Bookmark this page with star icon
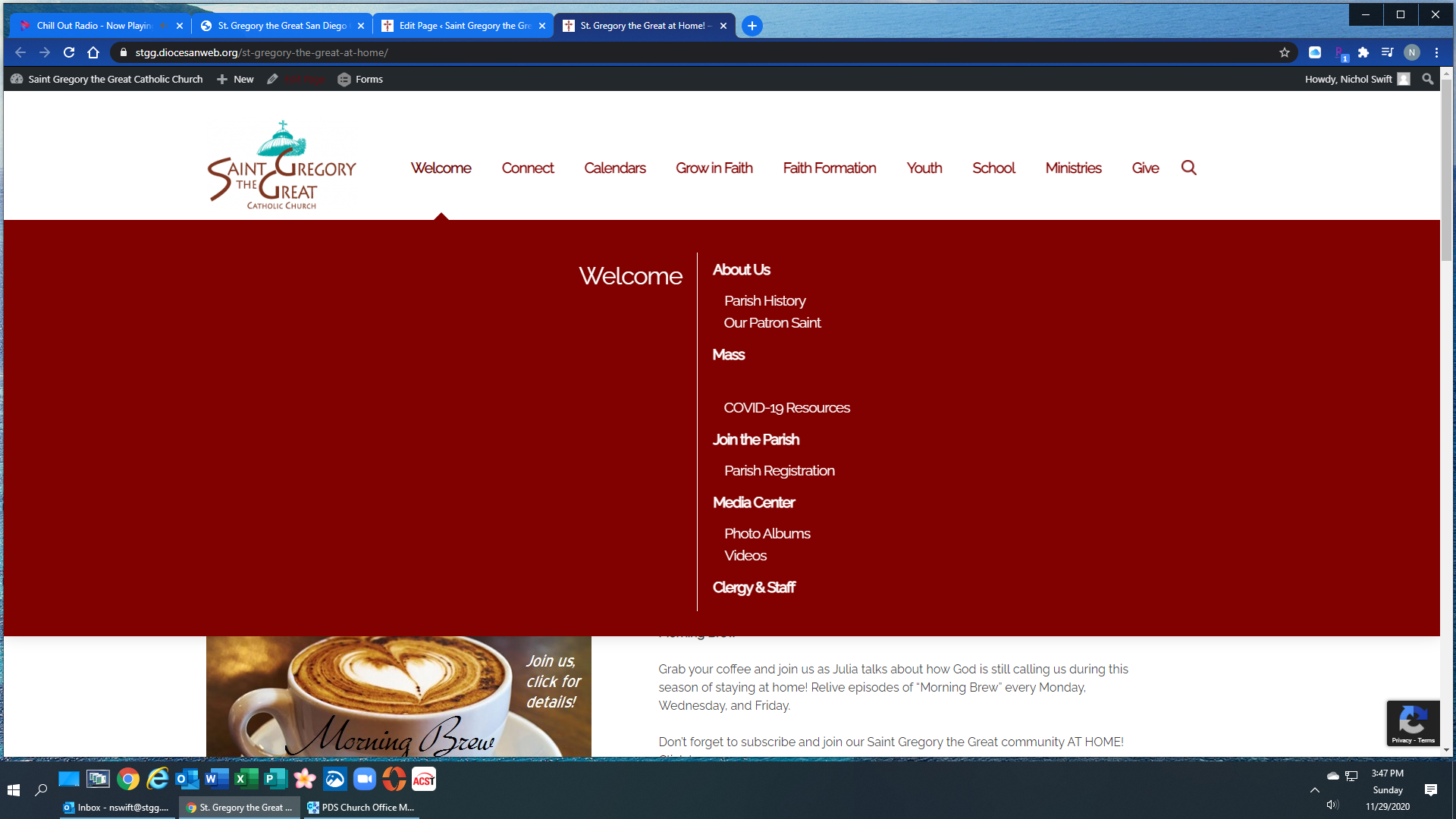 1284,52
